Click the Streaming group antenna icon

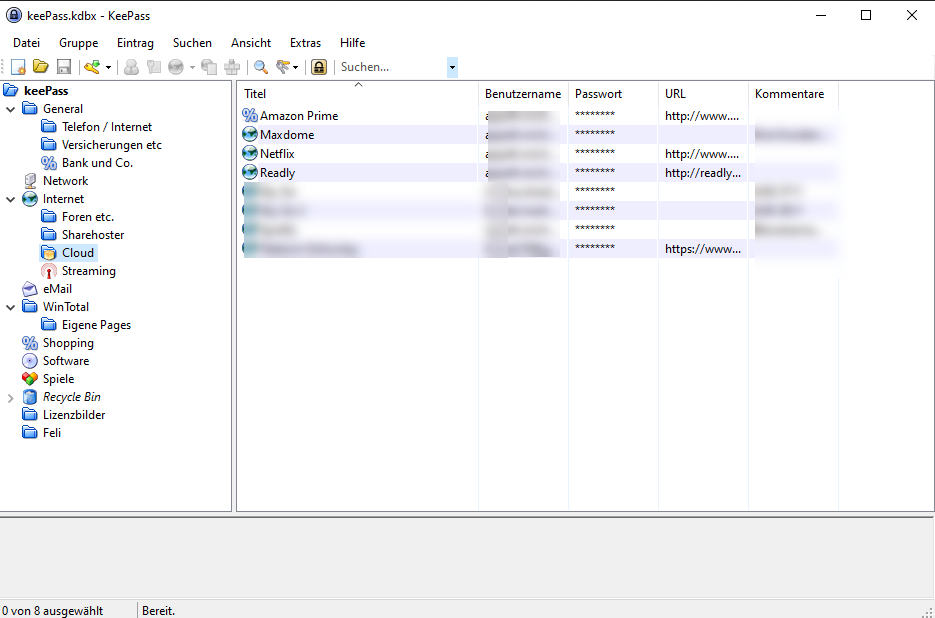(48, 271)
